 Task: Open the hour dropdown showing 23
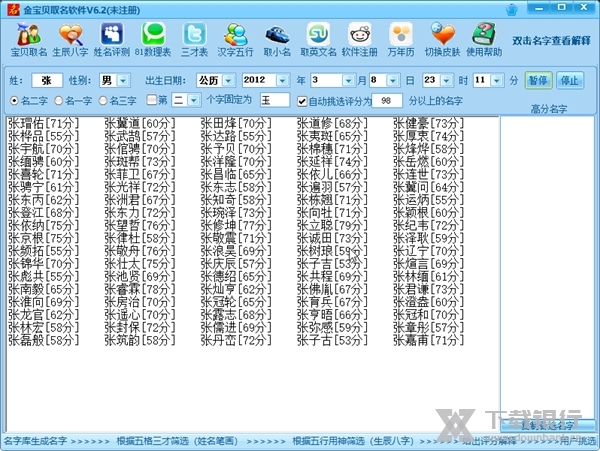(446, 80)
